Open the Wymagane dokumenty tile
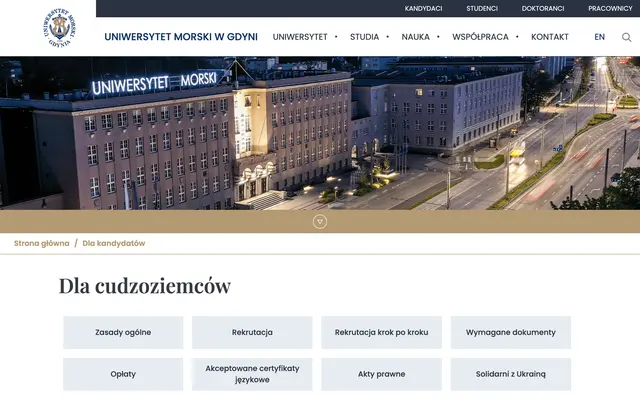Screen dimensions: 640x400 pos(511,332)
